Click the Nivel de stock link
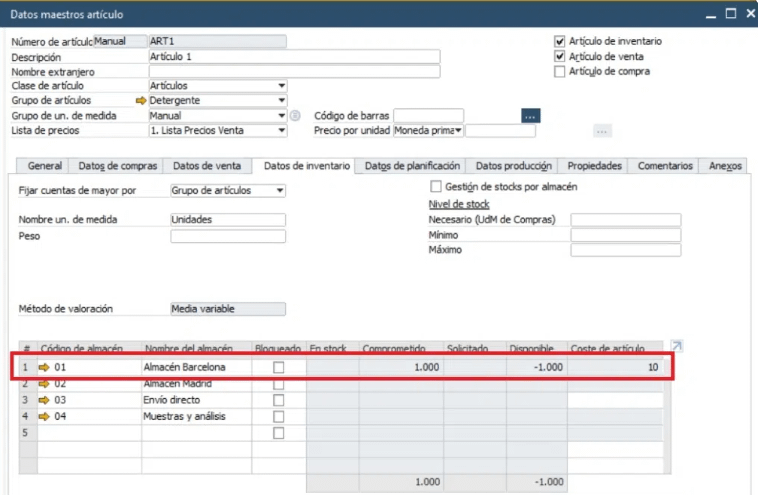 (458, 204)
